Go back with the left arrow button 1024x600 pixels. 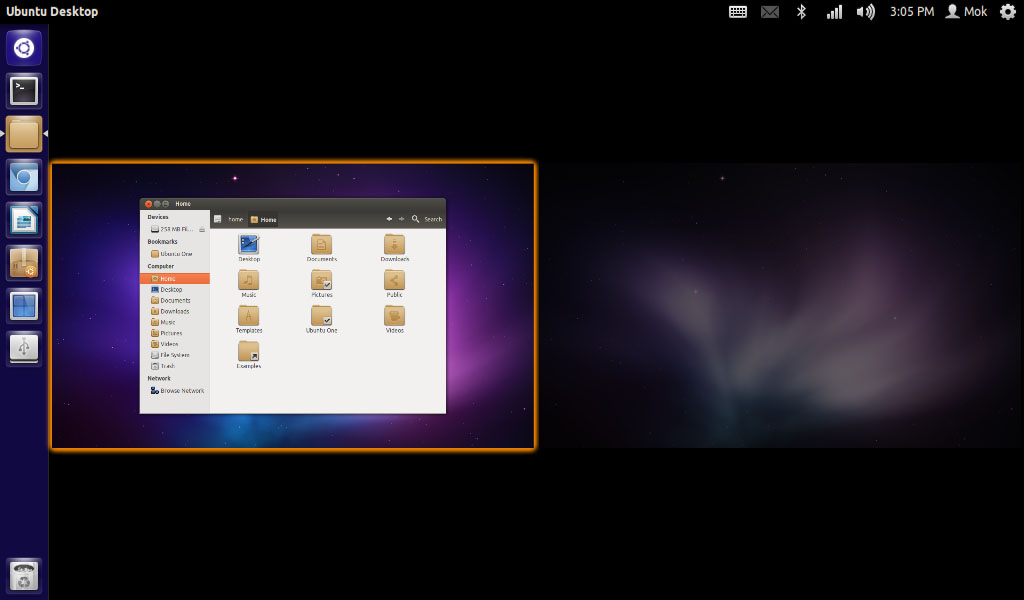point(389,219)
